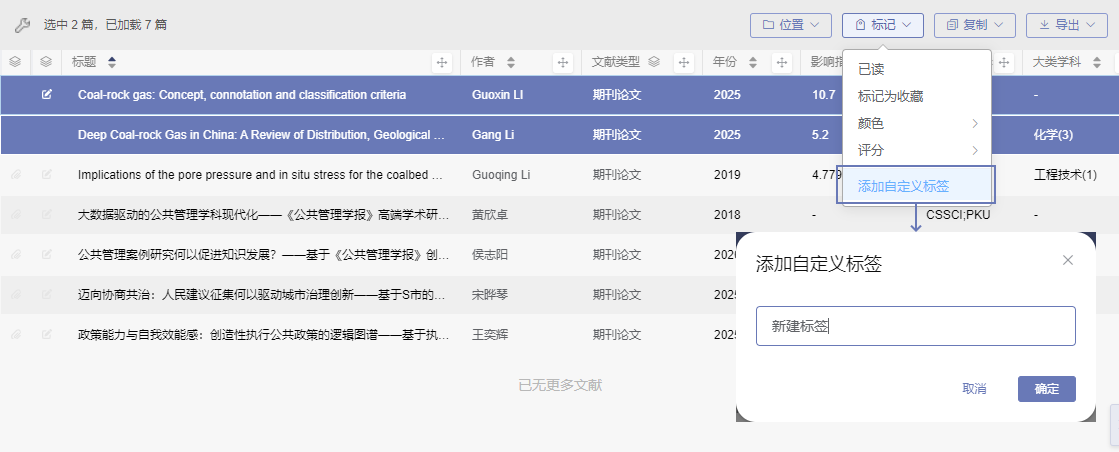Viewport: 1119px width, 452px height.
Task: Collapse the 标记 dropdown button
Action: (x=883, y=25)
